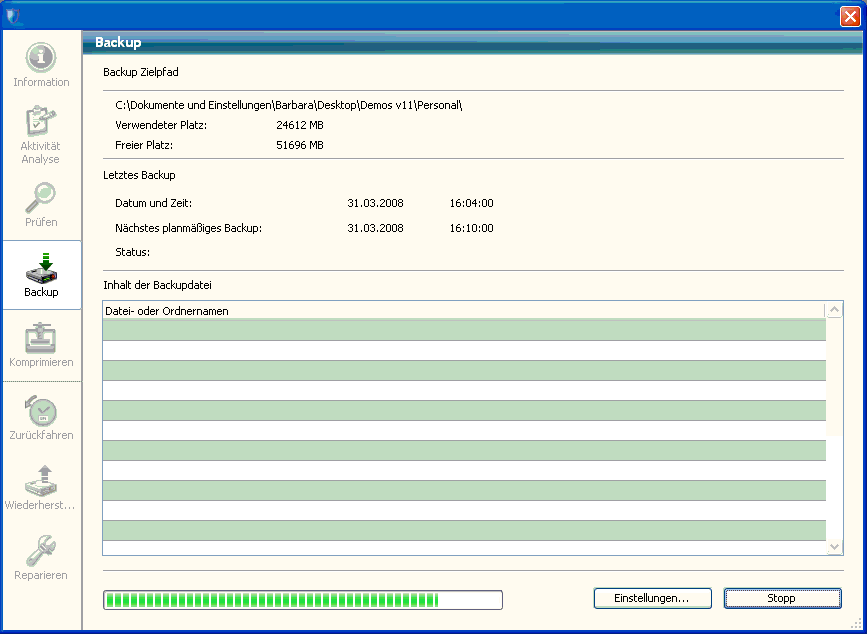Open the Information section in the sidebar

click(41, 65)
